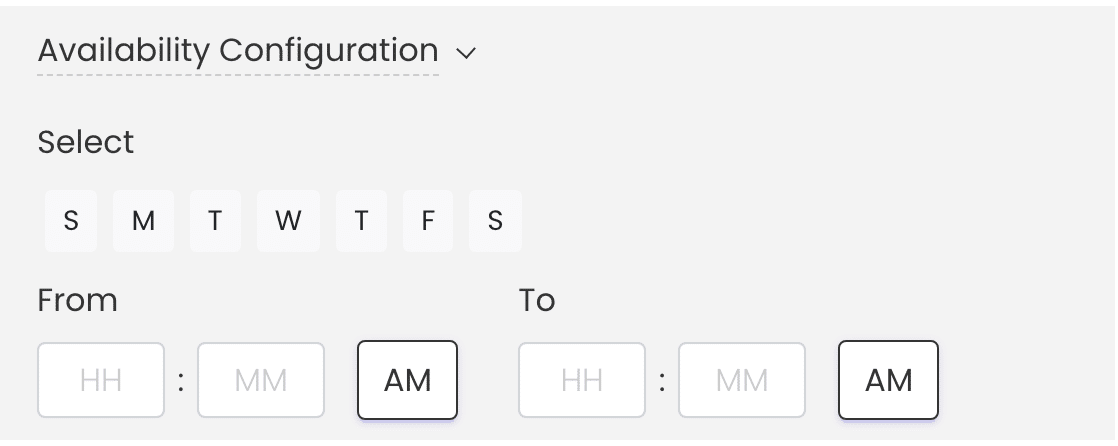Click the colon separator in From time
Image resolution: width=1118 pixels, height=446 pixels.
[181, 381]
